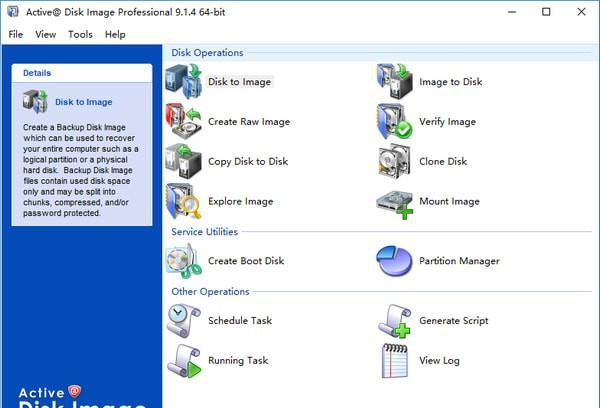Click the Clone Disk icon
Viewport: 600px width, 408px height.
(x=395, y=161)
